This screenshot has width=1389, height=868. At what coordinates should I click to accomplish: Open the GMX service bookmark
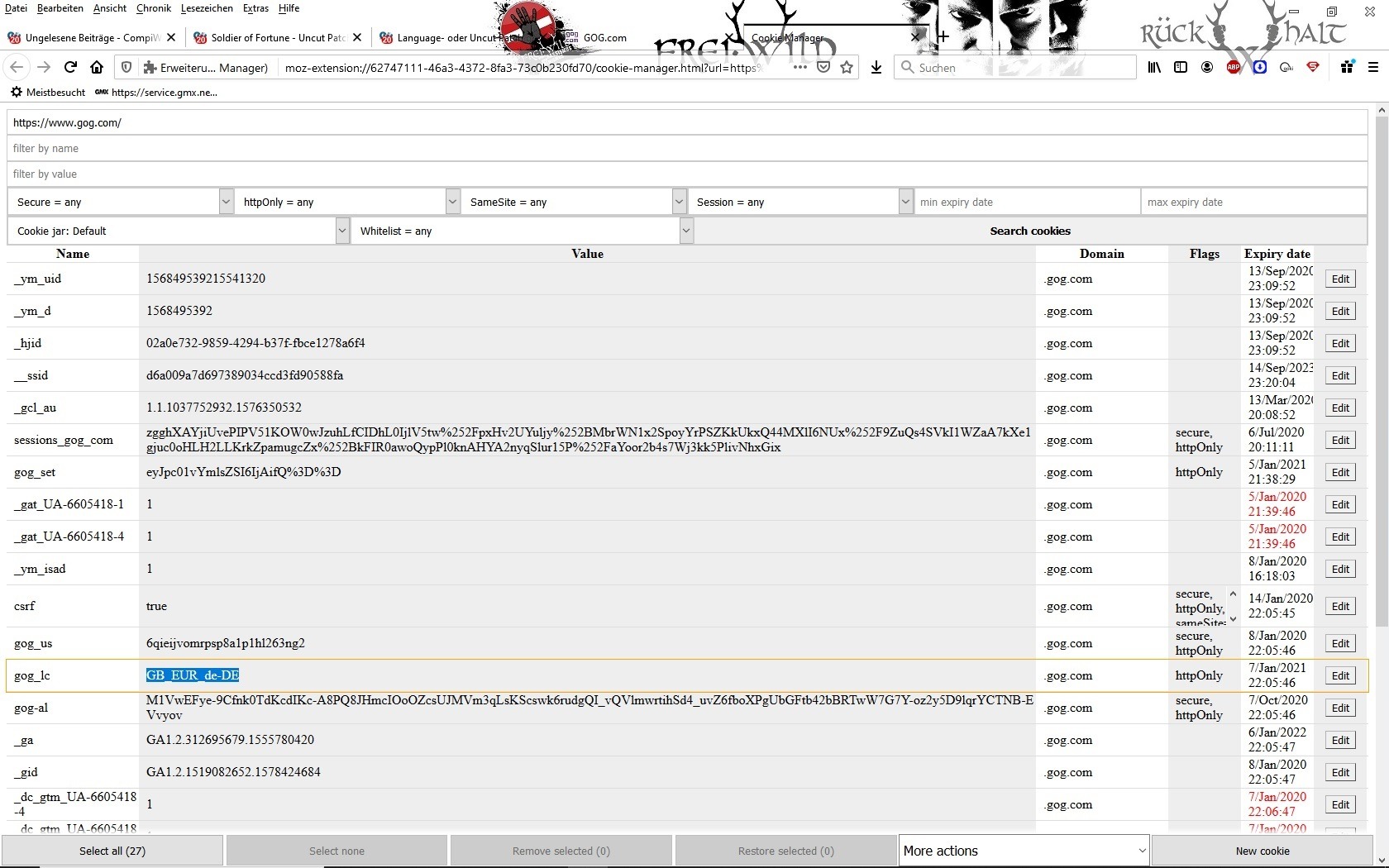(x=156, y=93)
